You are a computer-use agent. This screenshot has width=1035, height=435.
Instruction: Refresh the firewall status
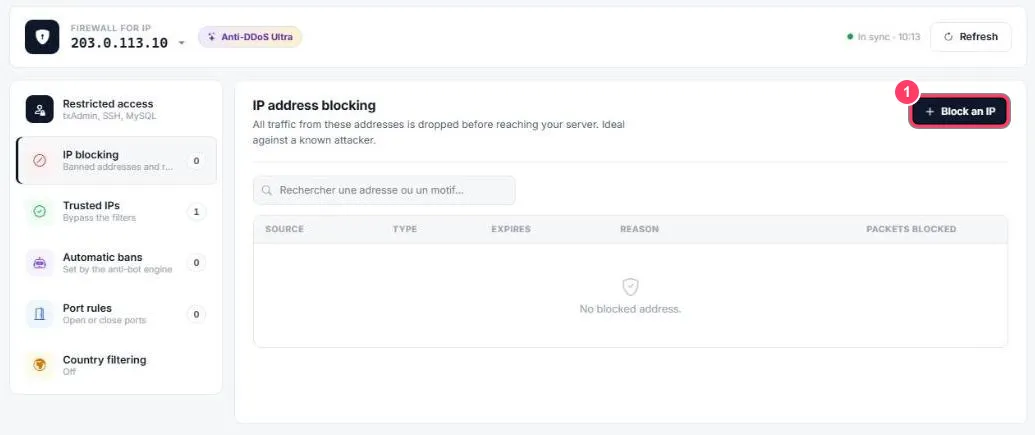point(970,37)
